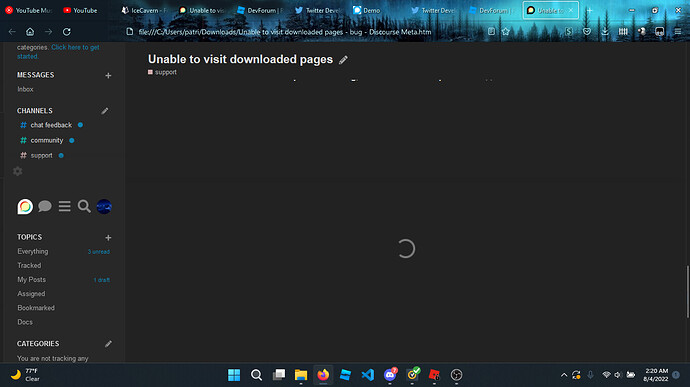Click the Firefox icon in the taskbar
The image size is (690, 387).
point(323,375)
